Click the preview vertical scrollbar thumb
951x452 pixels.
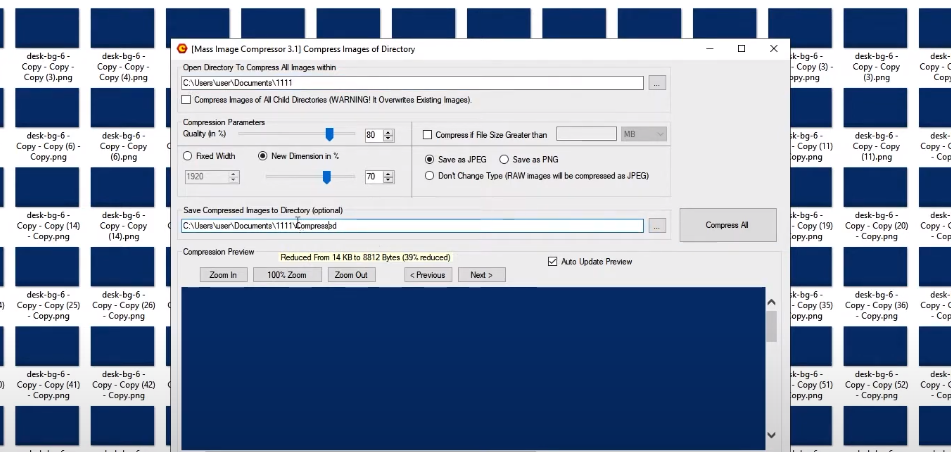click(x=771, y=326)
